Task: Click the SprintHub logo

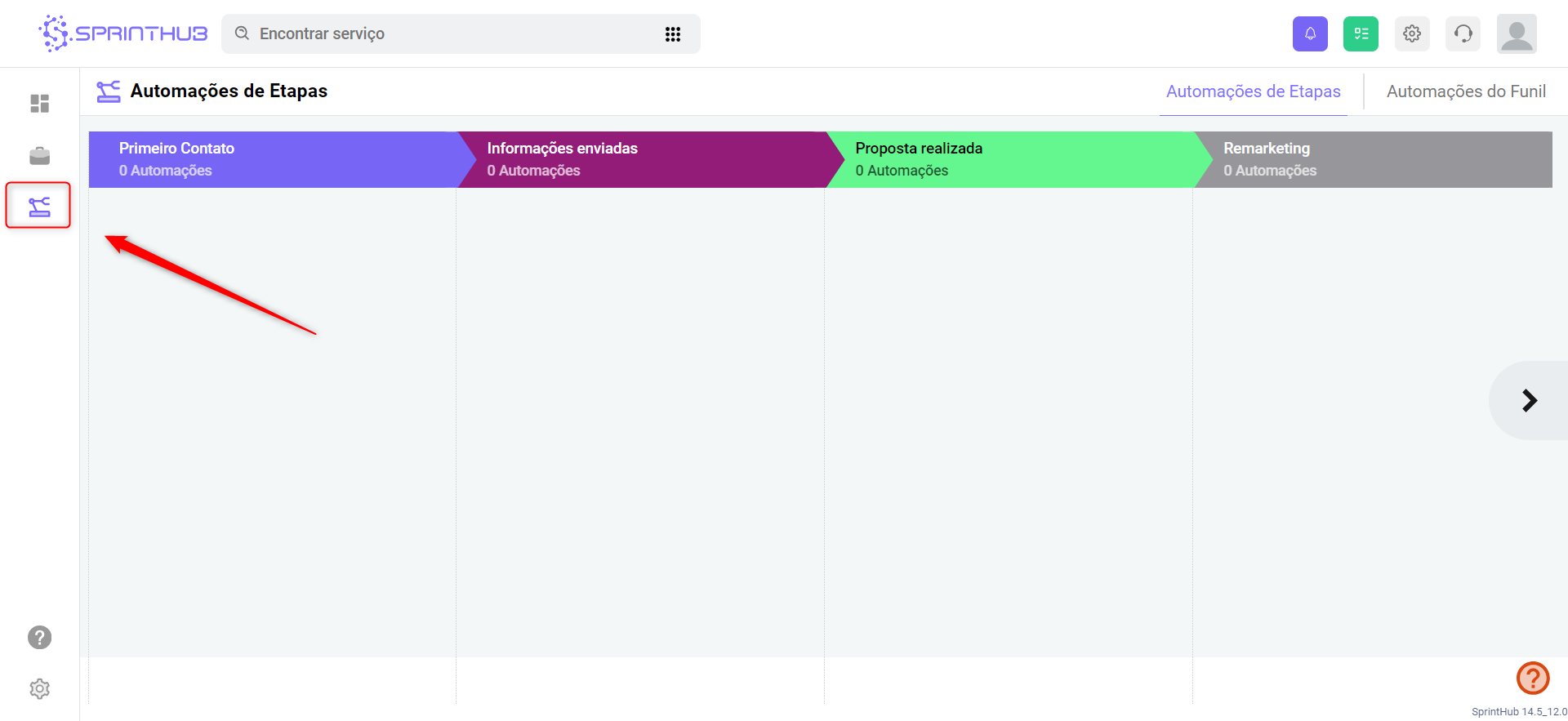Action: coord(123,33)
